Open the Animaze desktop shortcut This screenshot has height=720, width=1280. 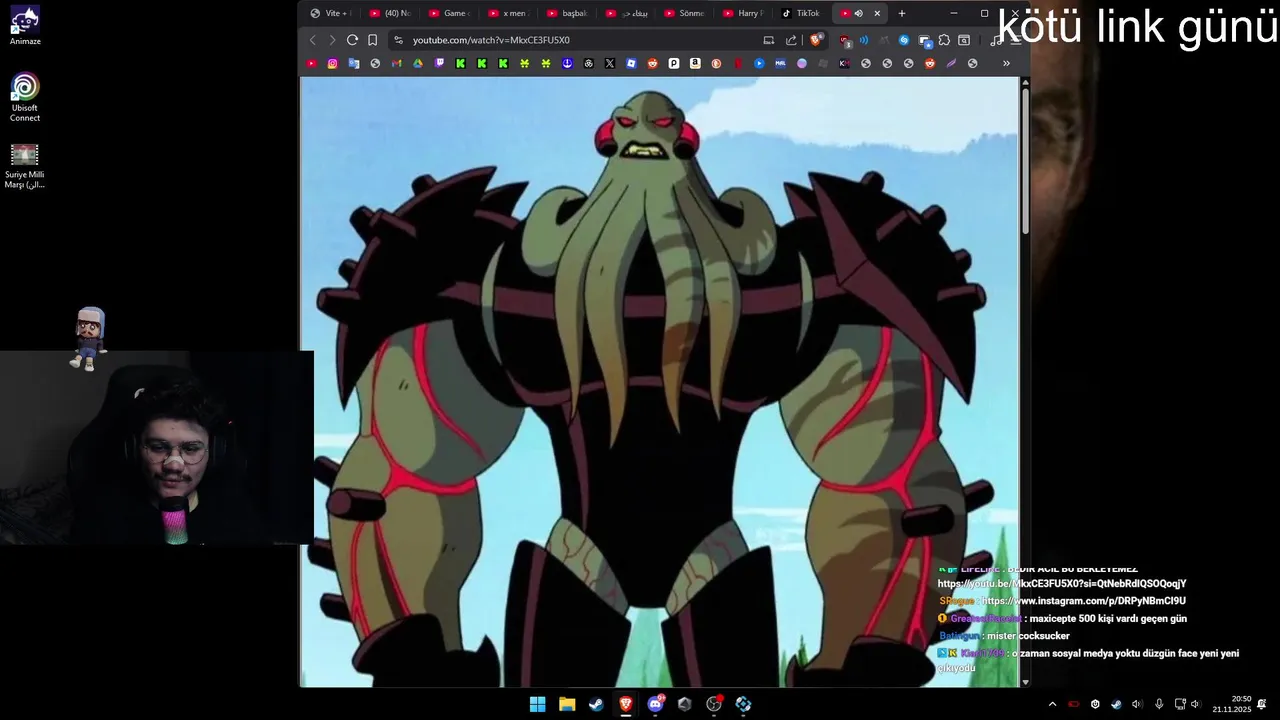pyautogui.click(x=25, y=27)
